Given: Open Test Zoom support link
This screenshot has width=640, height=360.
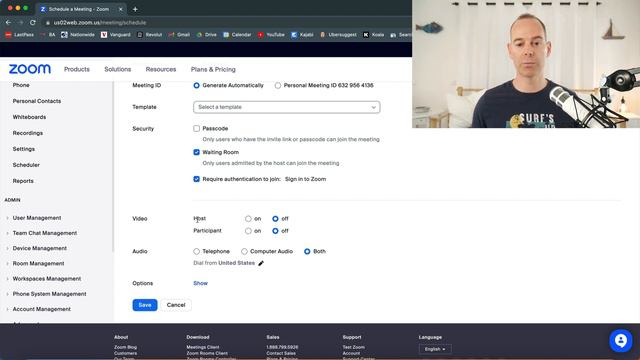Looking at the screenshot, I should click(353, 347).
